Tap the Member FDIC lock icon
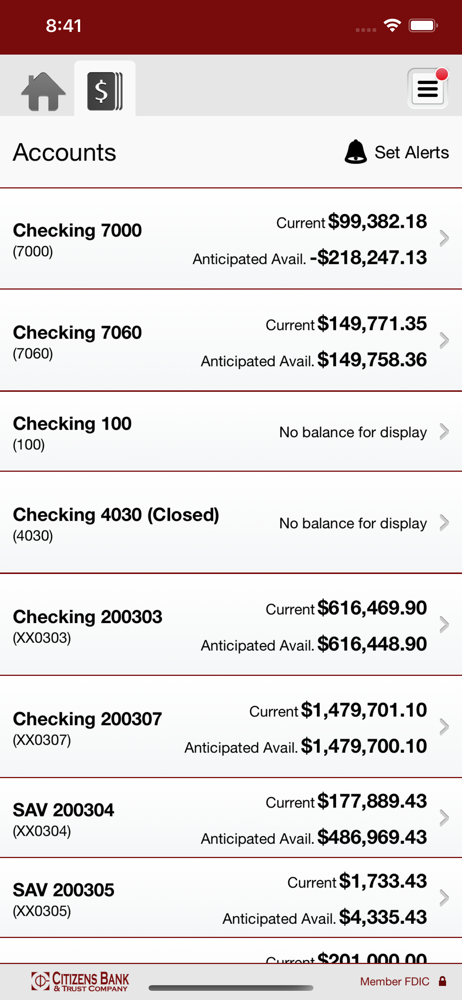The height and width of the screenshot is (1000, 462). coord(442,982)
